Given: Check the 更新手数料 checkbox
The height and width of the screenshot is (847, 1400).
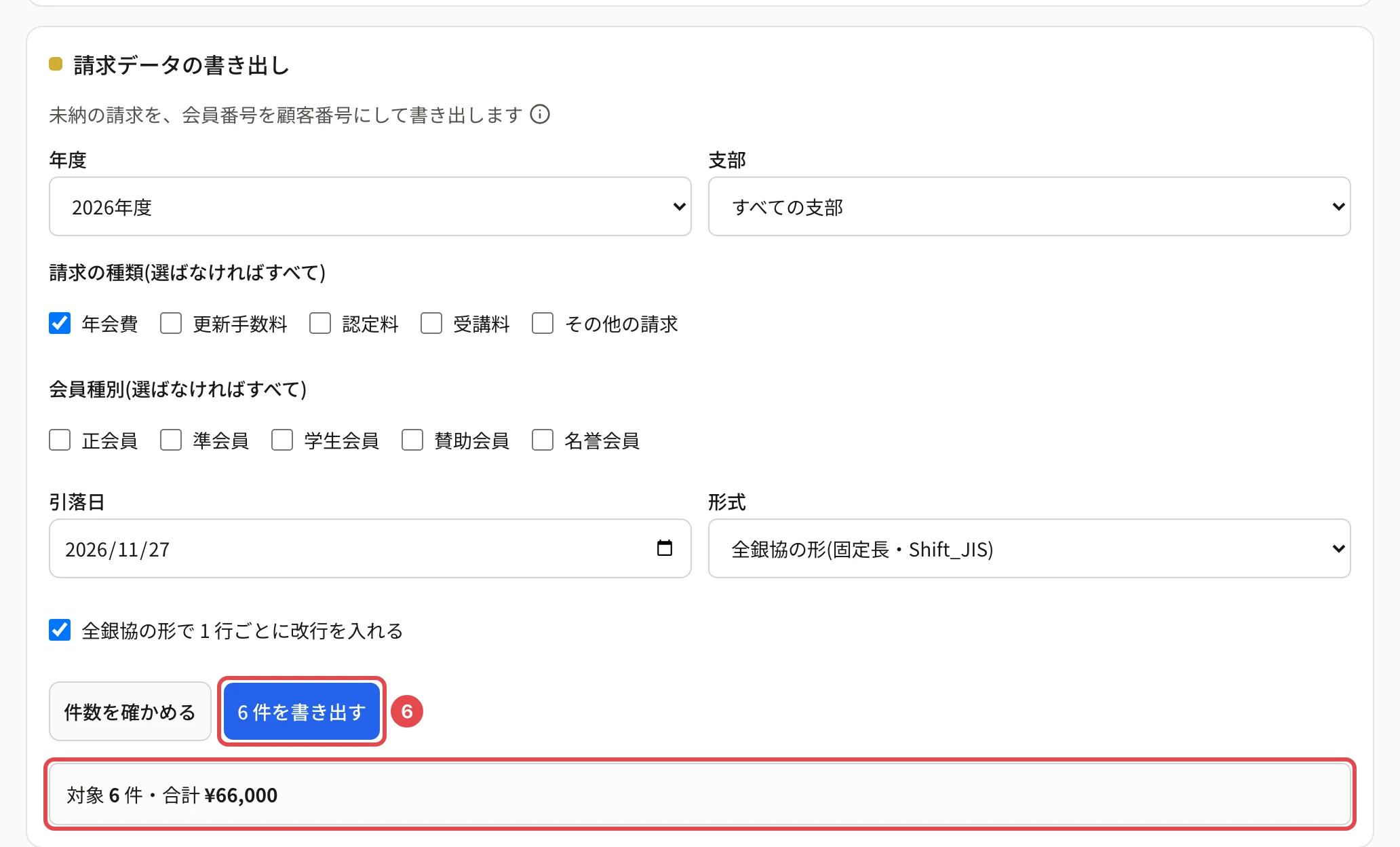Looking at the screenshot, I should (171, 323).
